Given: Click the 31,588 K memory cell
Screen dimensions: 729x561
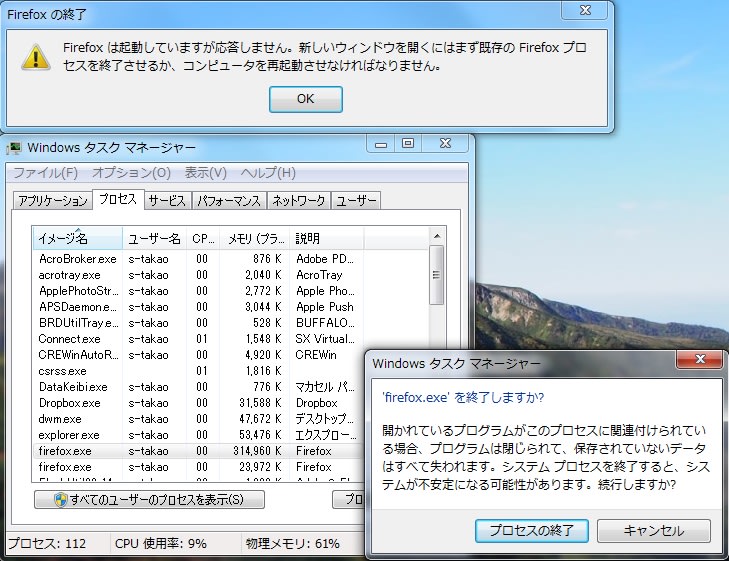Looking at the screenshot, I should coord(260,403).
